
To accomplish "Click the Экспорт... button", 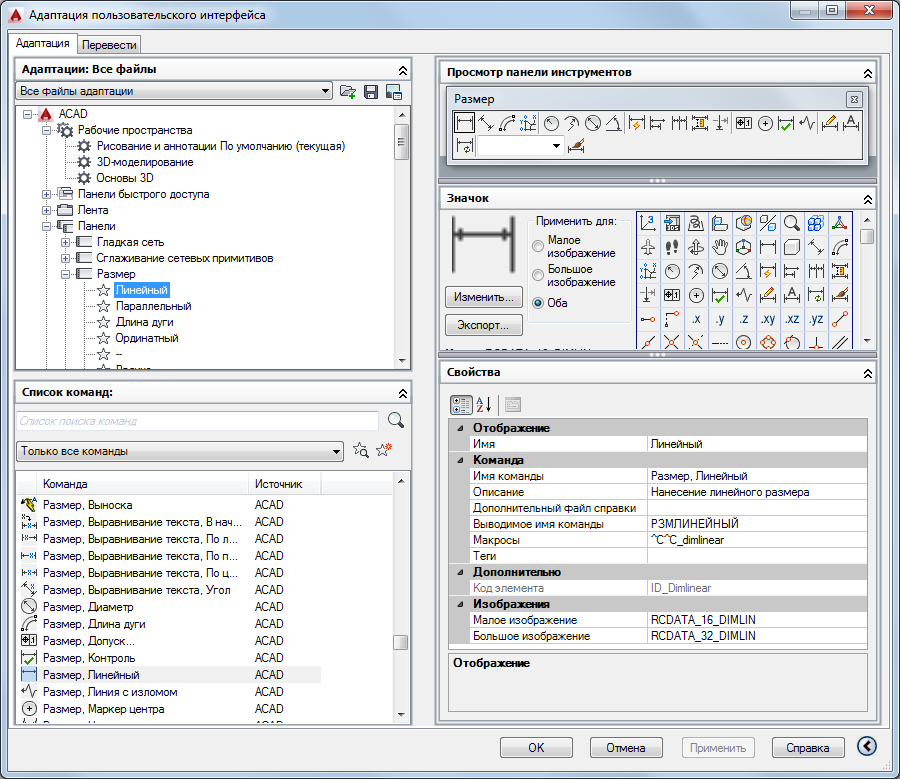I will (484, 325).
